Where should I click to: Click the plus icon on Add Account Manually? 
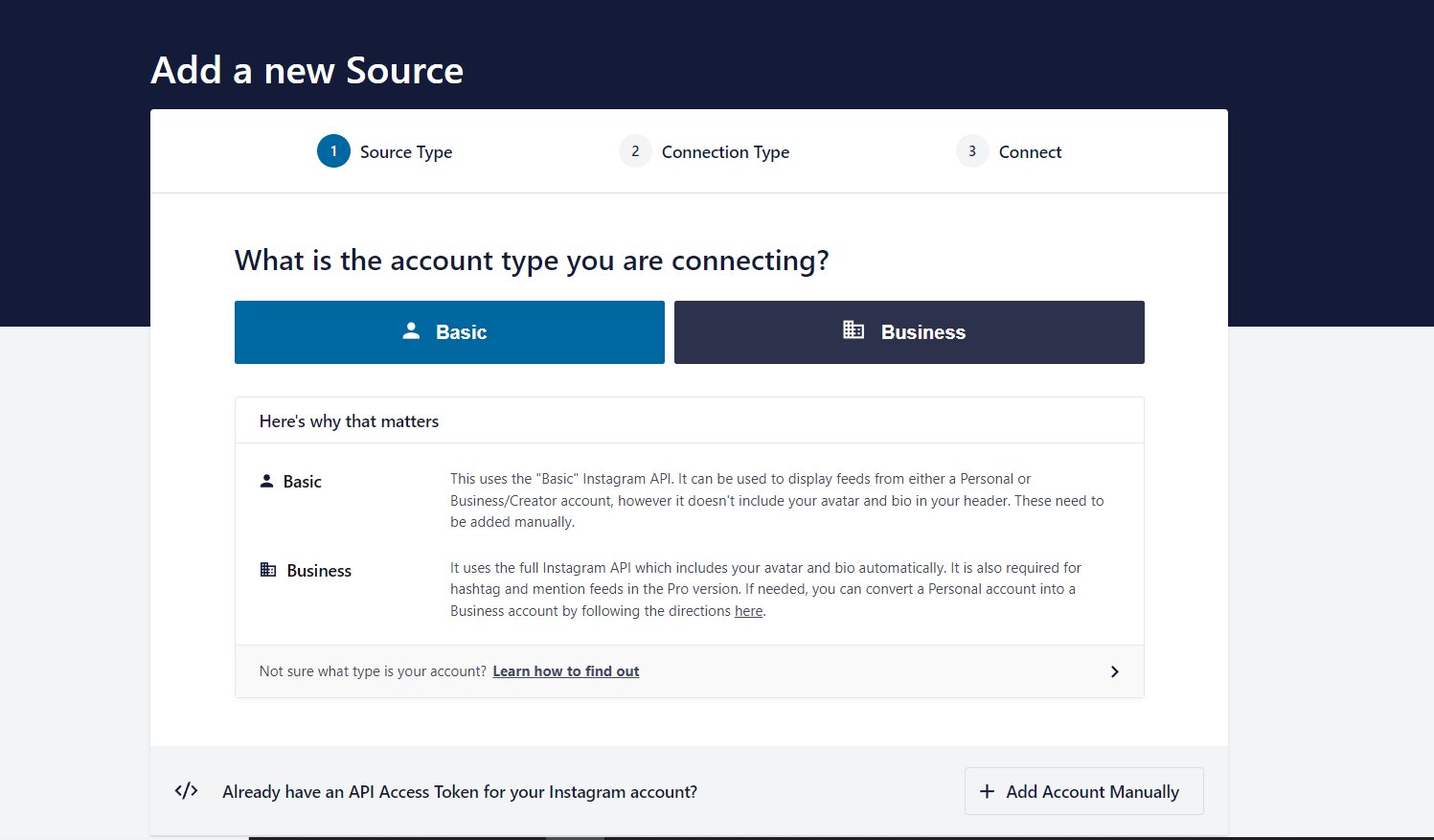(x=987, y=791)
